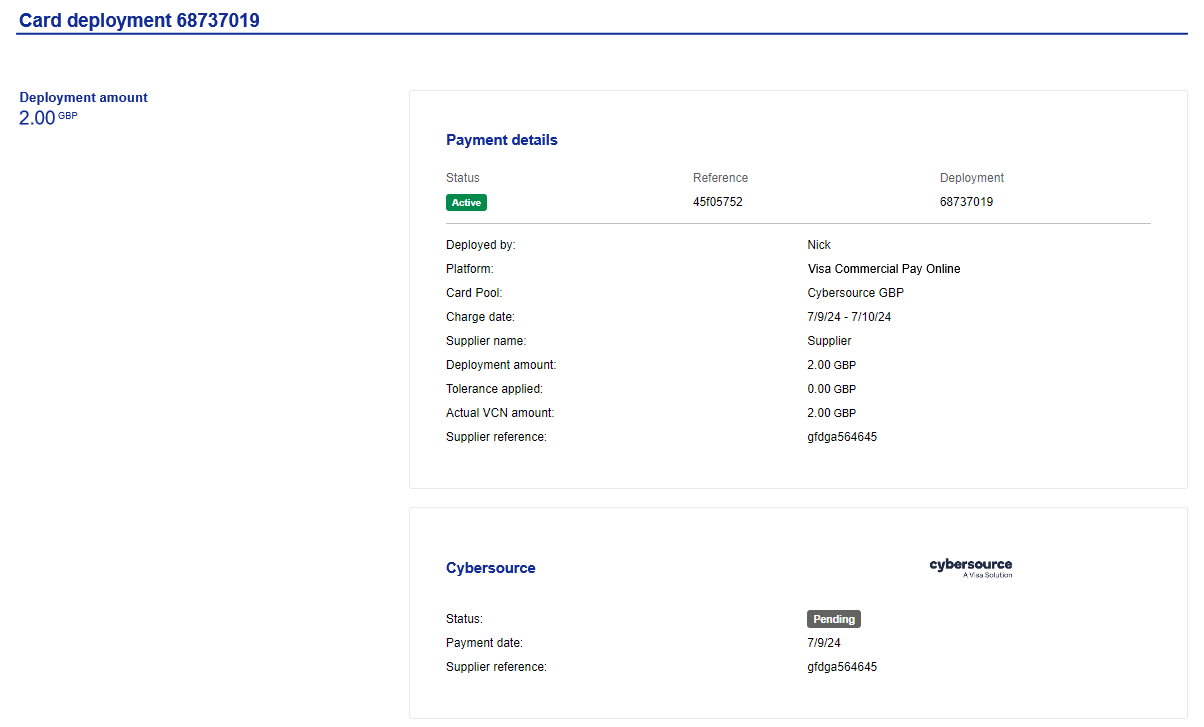Viewport: 1204px width, 727px height.
Task: Select charge date range 7/9/24 - 7/10/24
Action: coord(849,317)
